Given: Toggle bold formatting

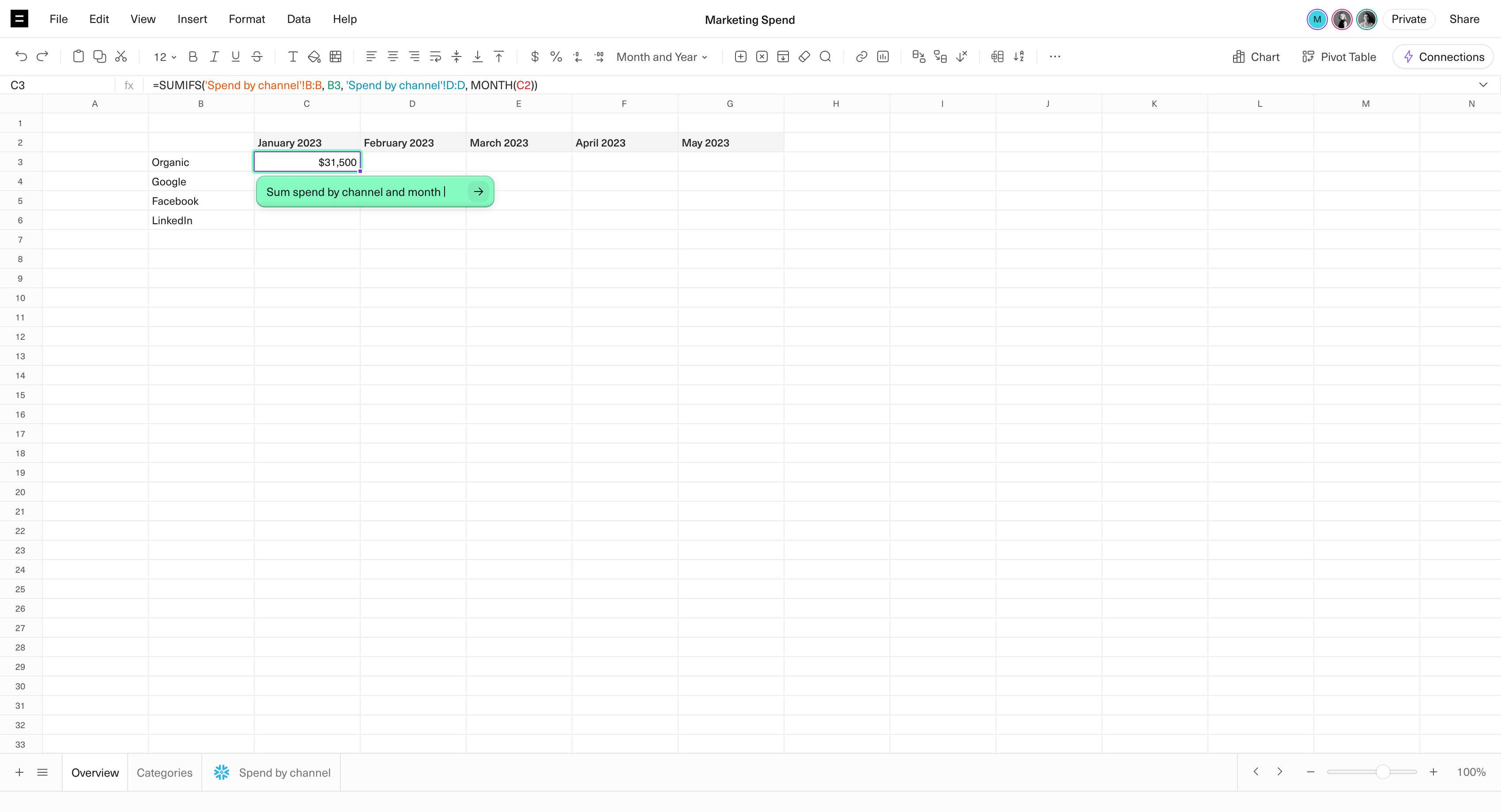Looking at the screenshot, I should (193, 56).
